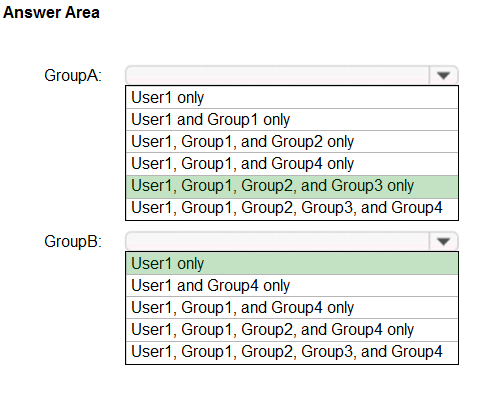Choose GroupB's 'User1, Group1, Group2, Group3, and Group4'

pyautogui.click(x=292, y=352)
